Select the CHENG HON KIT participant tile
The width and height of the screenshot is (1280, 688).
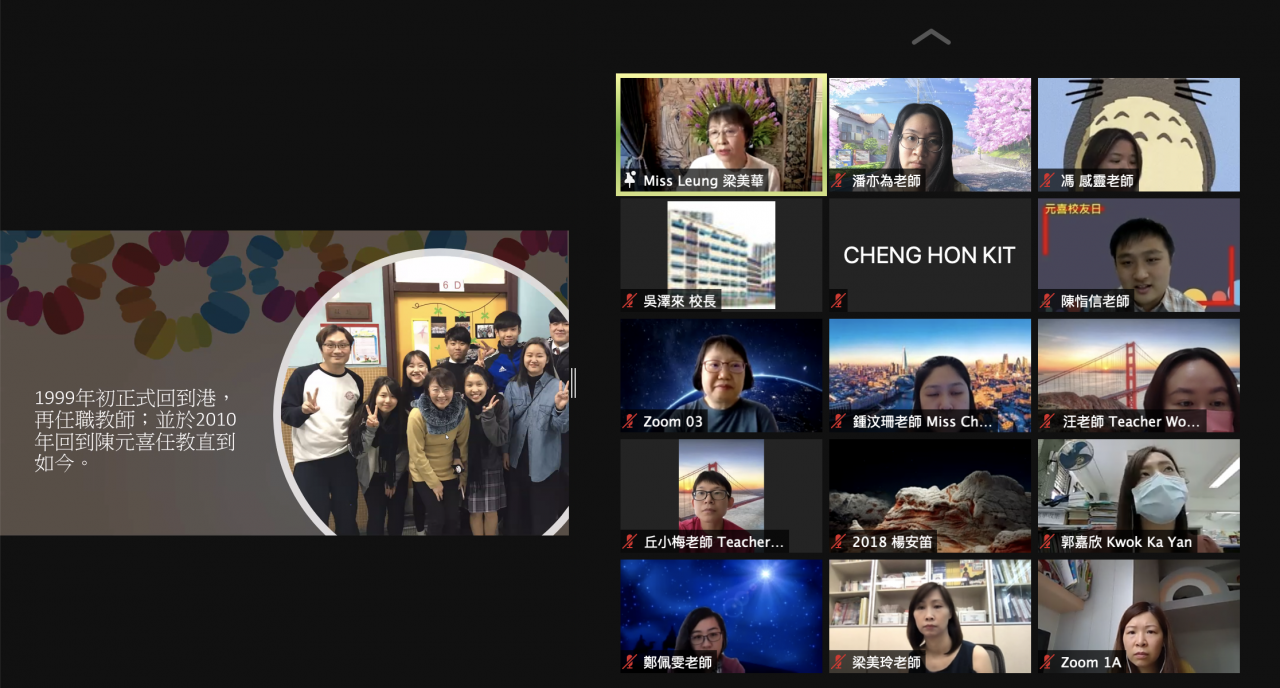click(930, 255)
